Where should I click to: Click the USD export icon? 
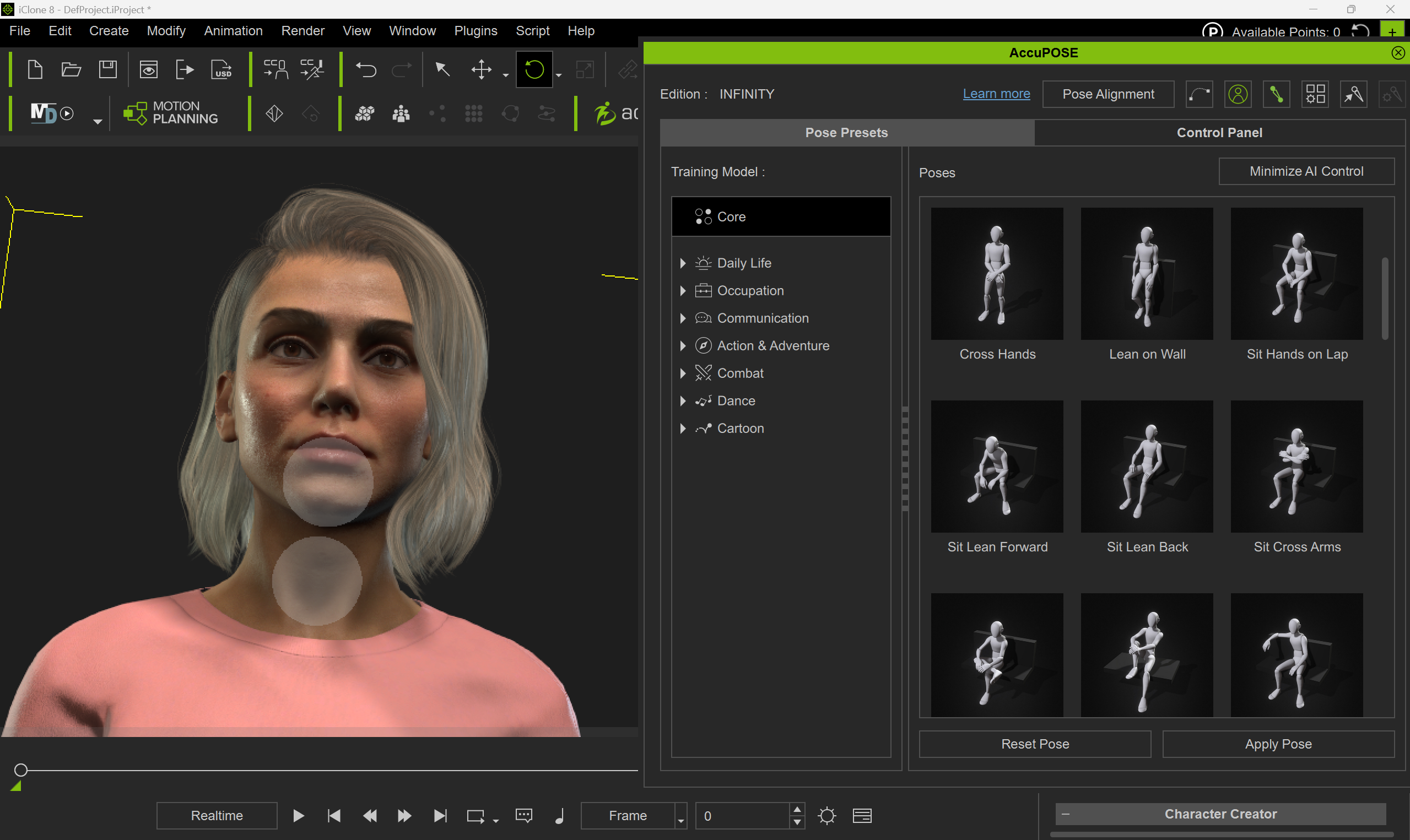(x=222, y=69)
